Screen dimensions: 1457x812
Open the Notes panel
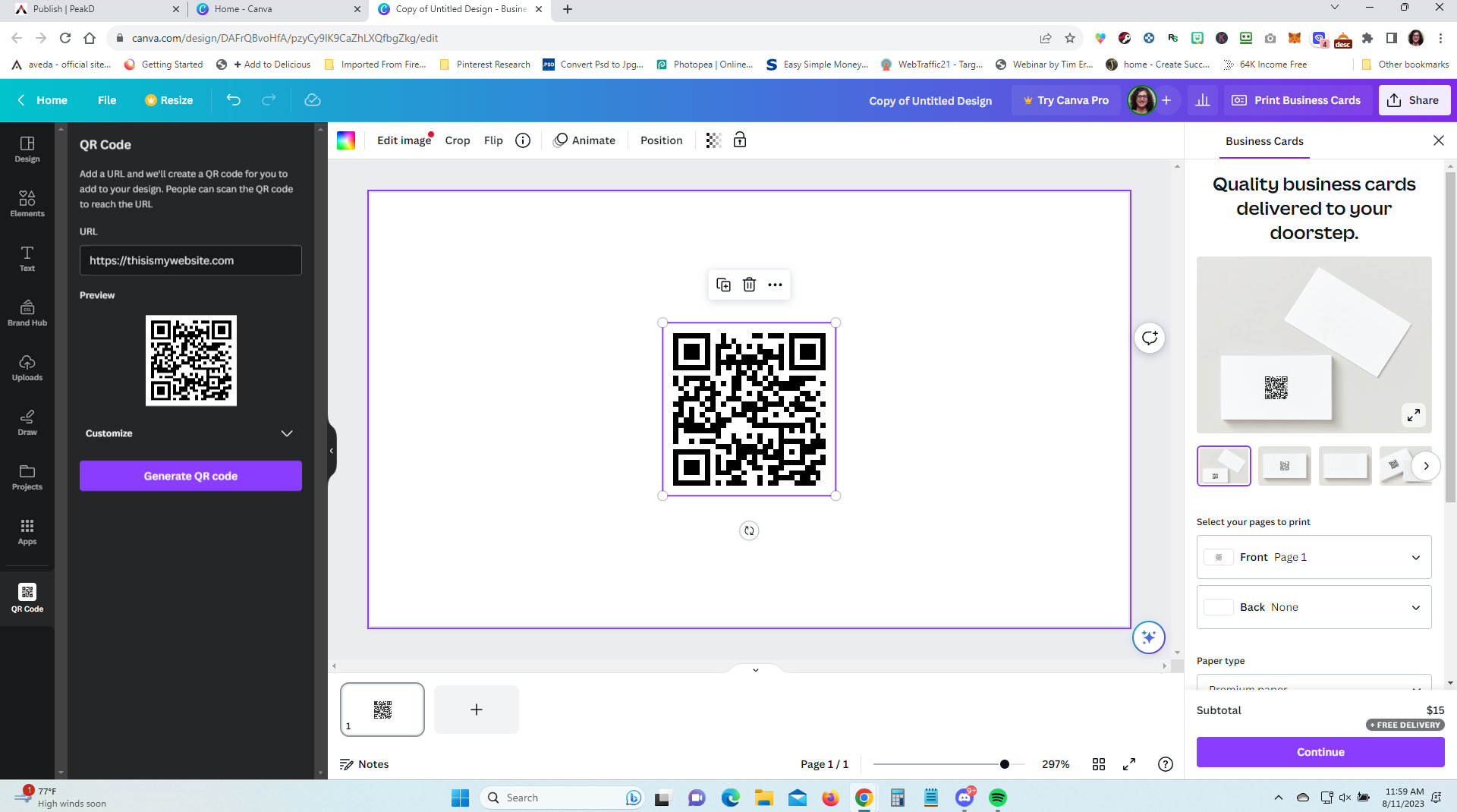pos(364,764)
